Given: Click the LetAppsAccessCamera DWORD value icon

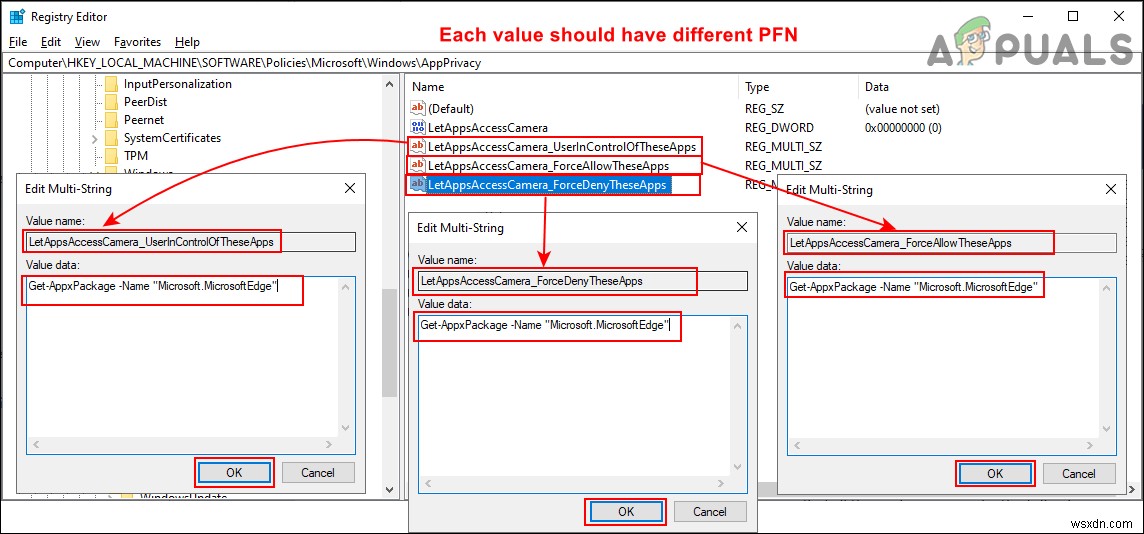Looking at the screenshot, I should (x=417, y=127).
